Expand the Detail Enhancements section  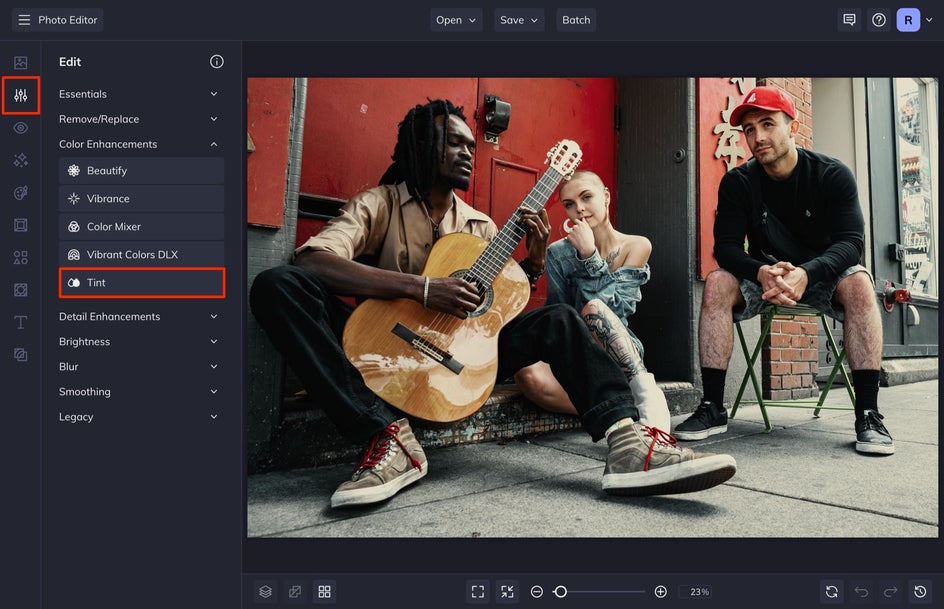(139, 317)
